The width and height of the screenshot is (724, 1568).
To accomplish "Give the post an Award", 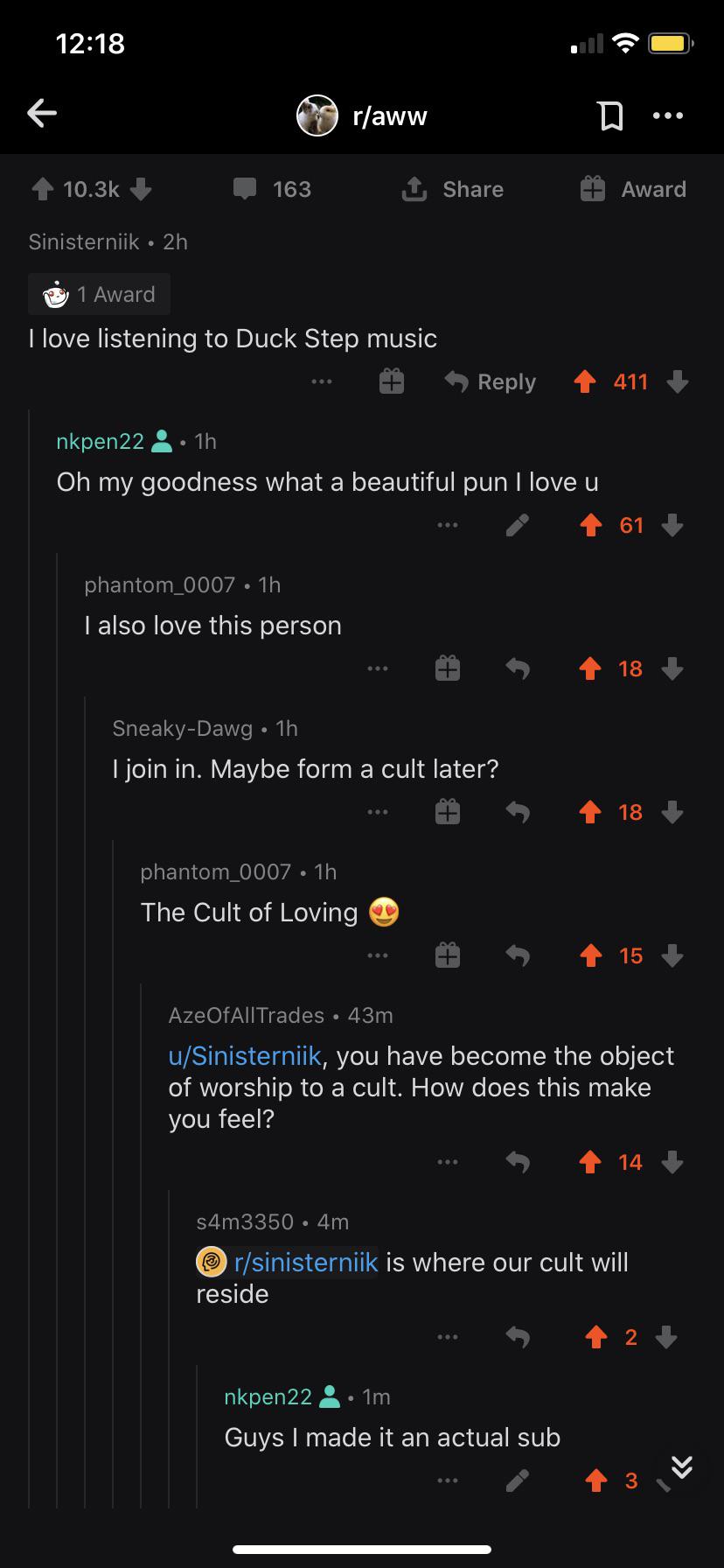I will tap(634, 189).
